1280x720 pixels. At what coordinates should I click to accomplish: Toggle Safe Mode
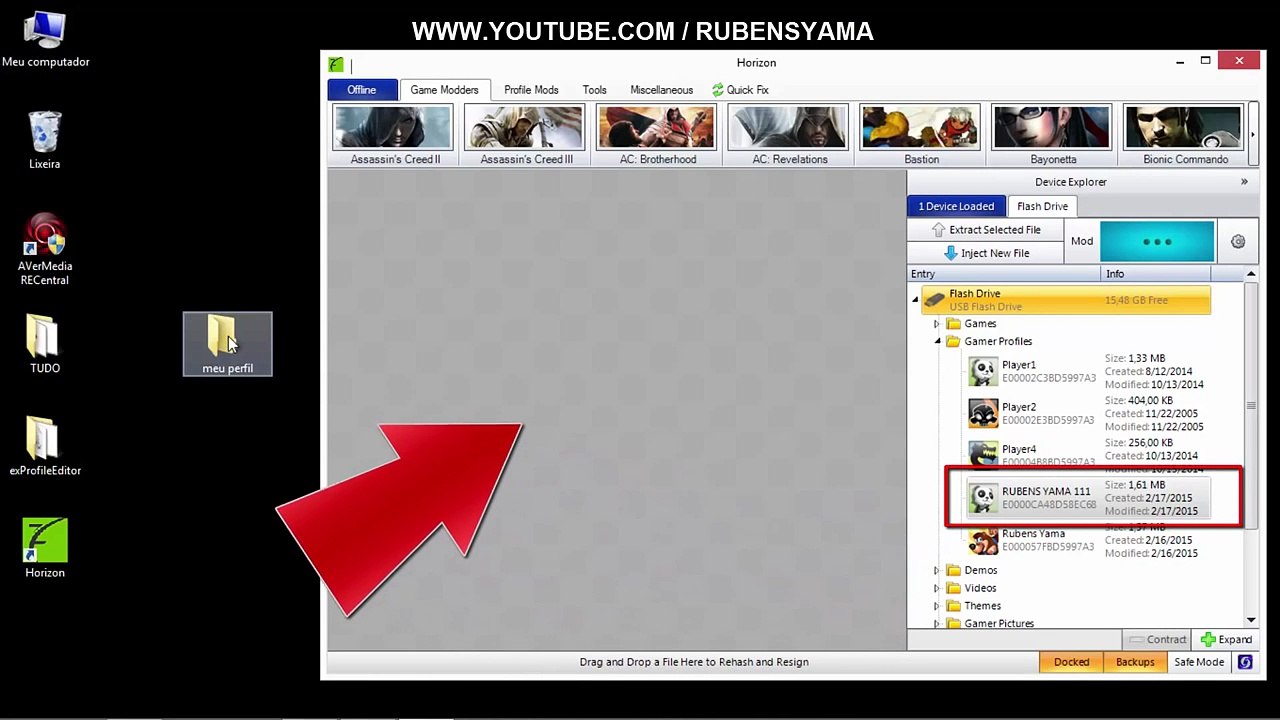pyautogui.click(x=1199, y=662)
